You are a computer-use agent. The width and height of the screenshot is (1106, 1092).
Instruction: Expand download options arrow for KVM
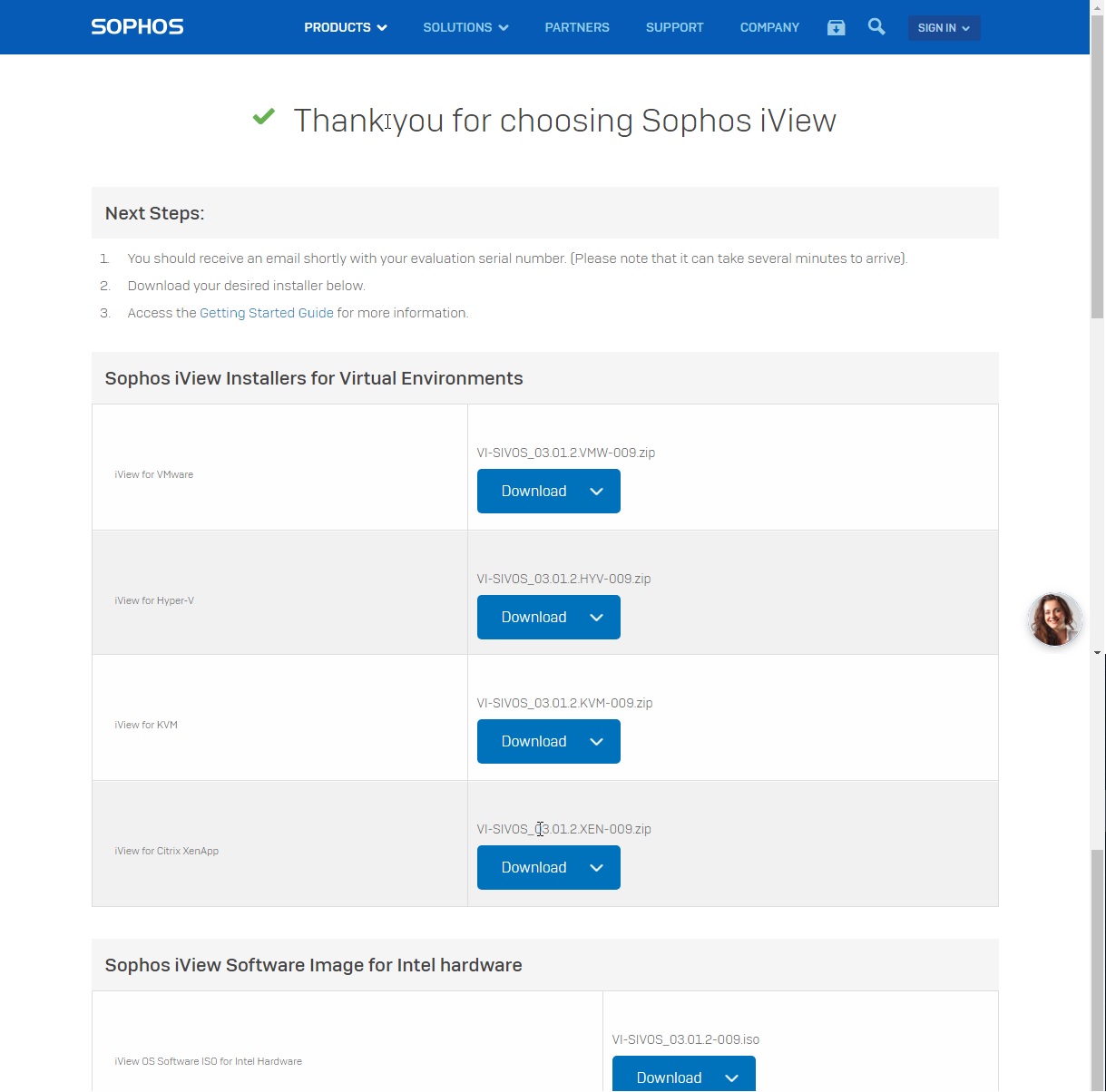(596, 742)
